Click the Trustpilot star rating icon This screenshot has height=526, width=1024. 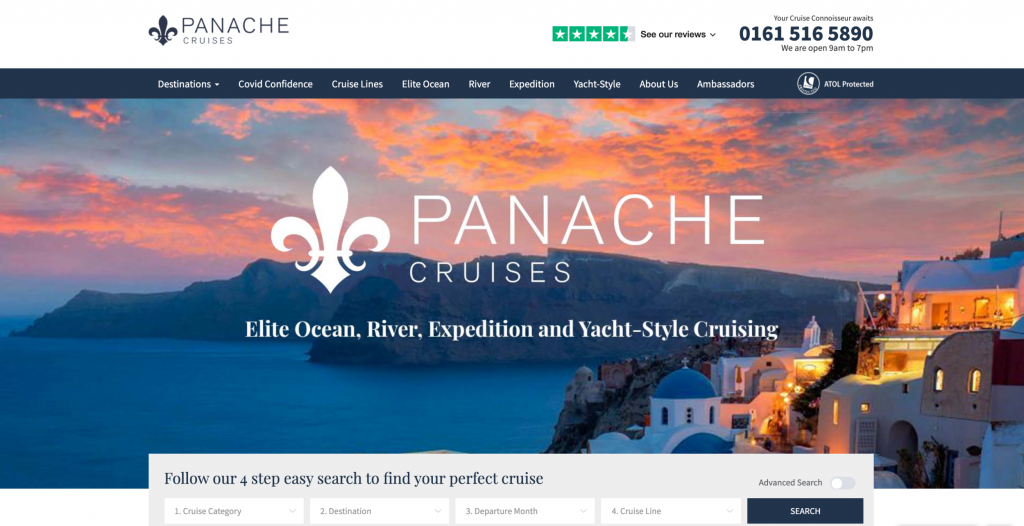click(593, 34)
